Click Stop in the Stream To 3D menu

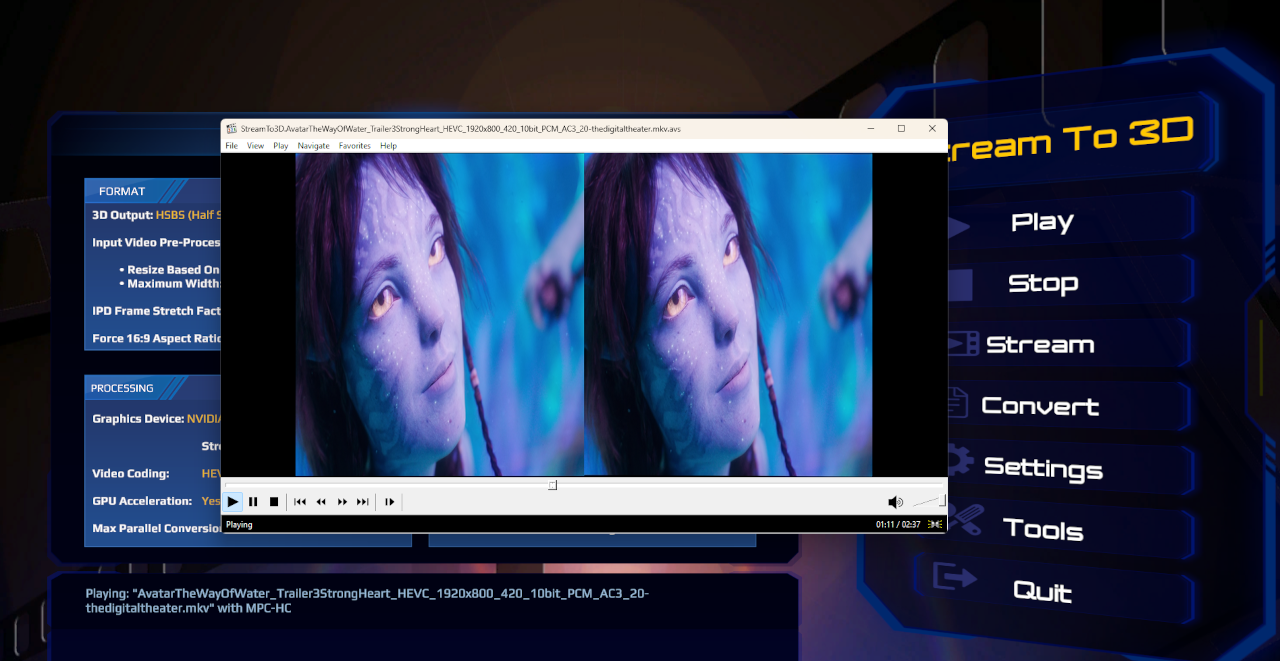coord(1042,284)
